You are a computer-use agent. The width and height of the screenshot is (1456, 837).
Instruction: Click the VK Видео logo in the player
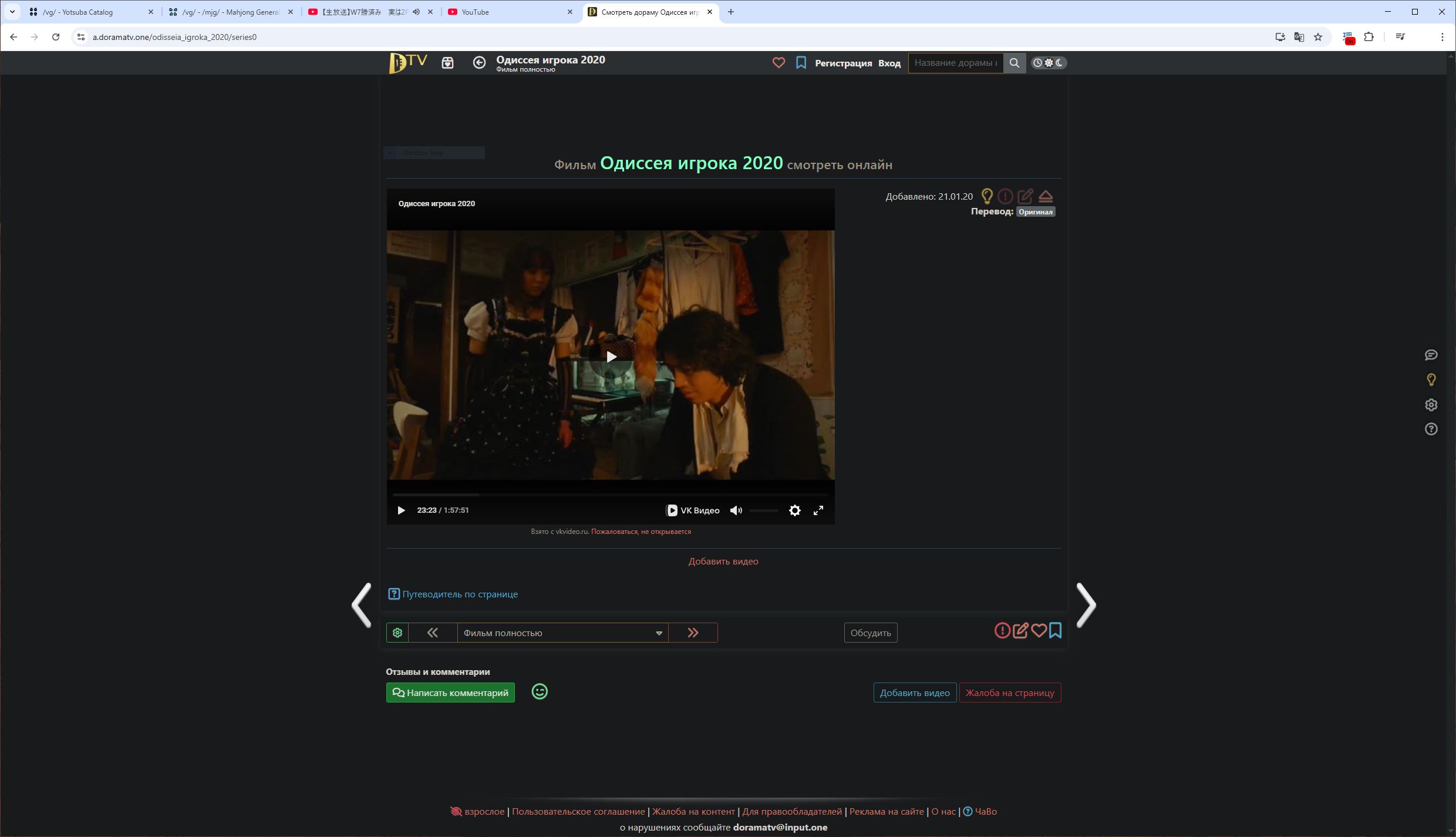tap(693, 510)
